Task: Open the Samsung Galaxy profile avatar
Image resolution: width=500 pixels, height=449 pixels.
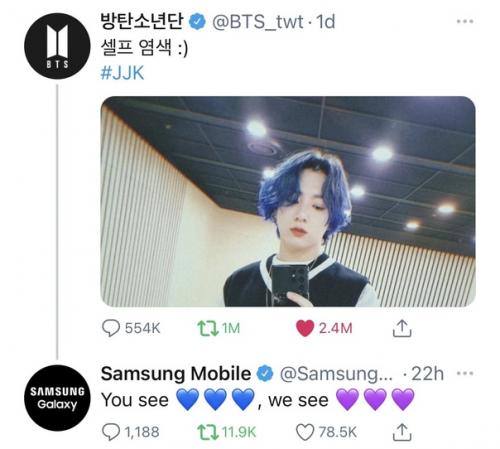Action: tap(57, 398)
